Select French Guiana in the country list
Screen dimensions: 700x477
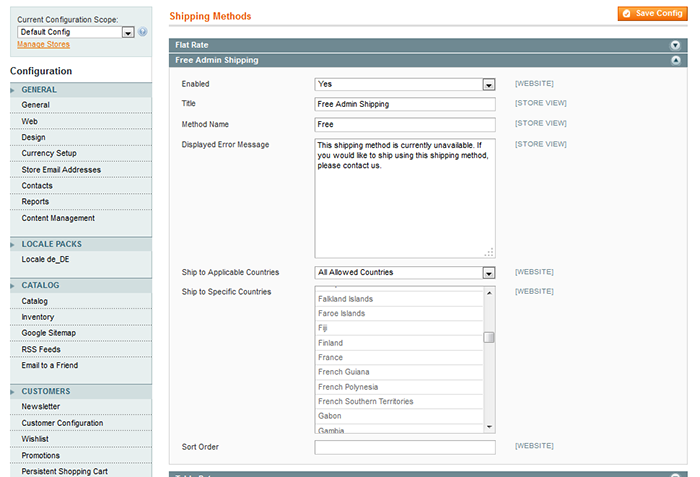point(399,372)
